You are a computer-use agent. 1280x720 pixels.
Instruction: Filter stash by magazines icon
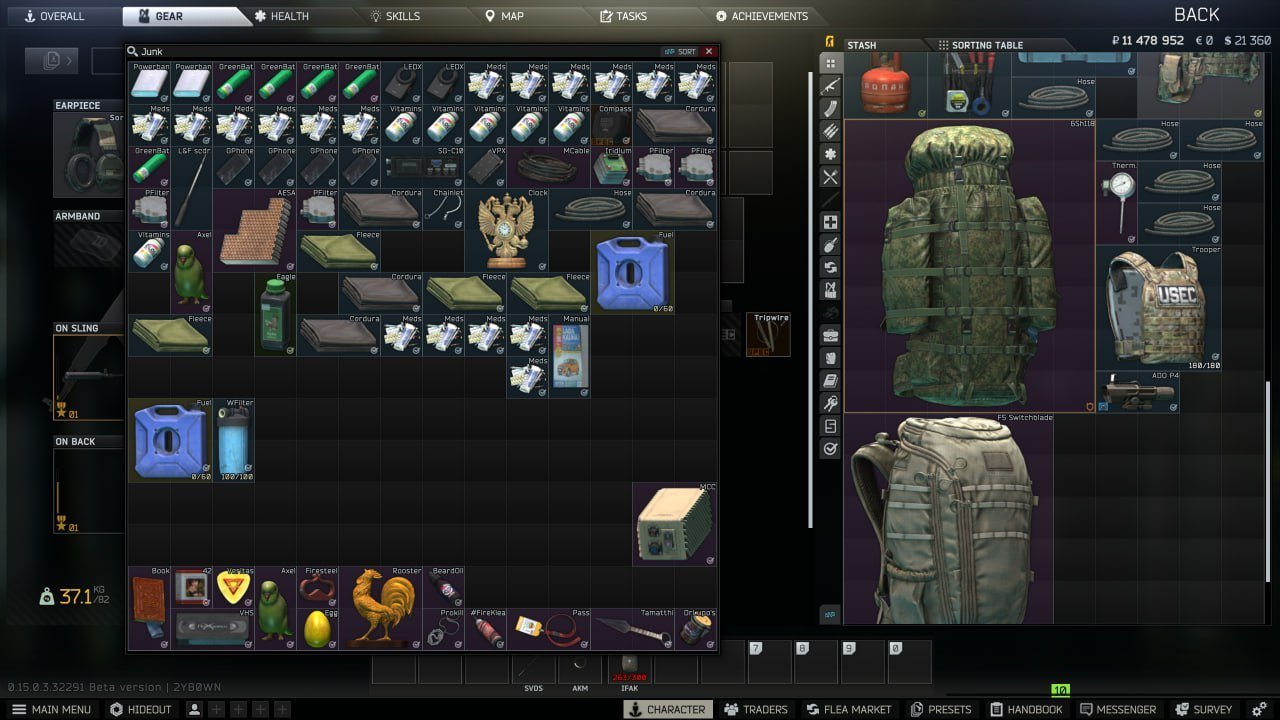click(830, 108)
